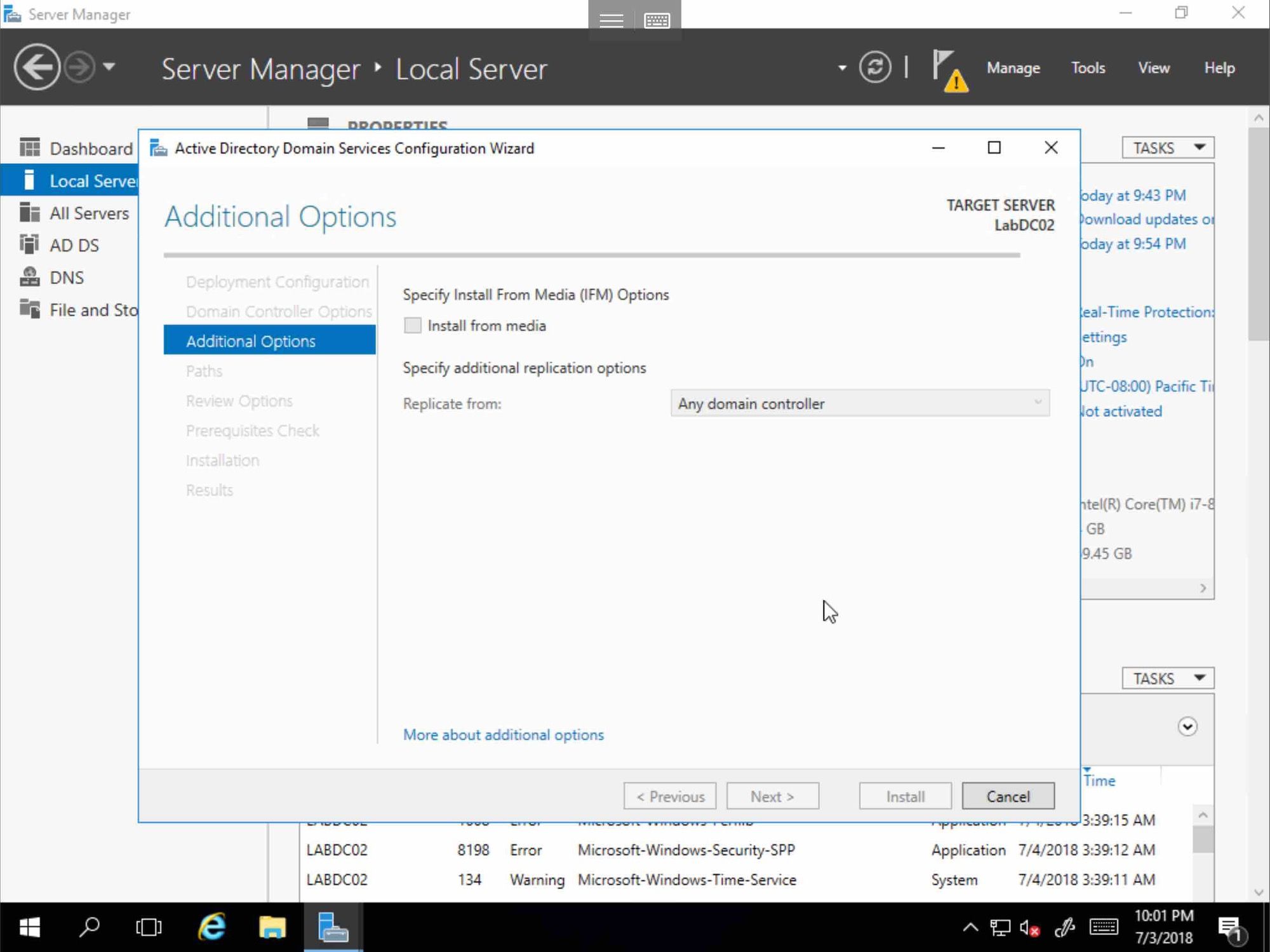This screenshot has width=1270, height=952.
Task: Click the All Servers icon
Action: (x=29, y=212)
